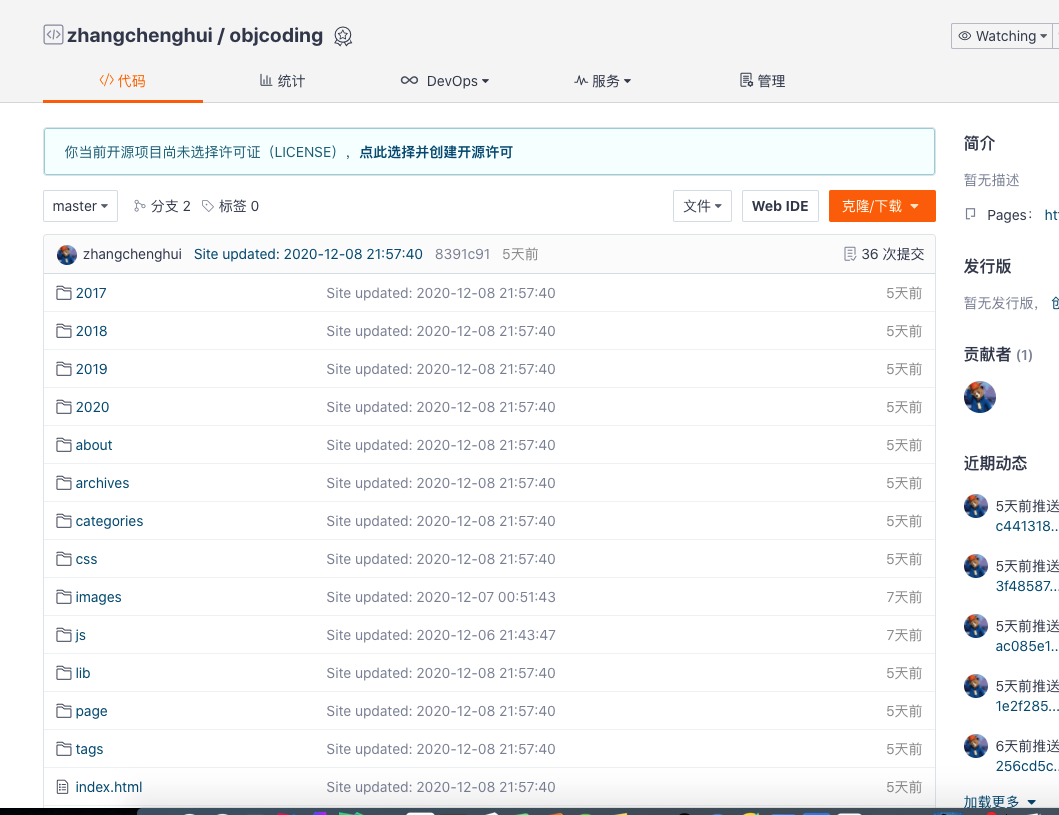1059x815 pixels.
Task: Click the commits icon beside 36 次提交
Action: coord(850,254)
